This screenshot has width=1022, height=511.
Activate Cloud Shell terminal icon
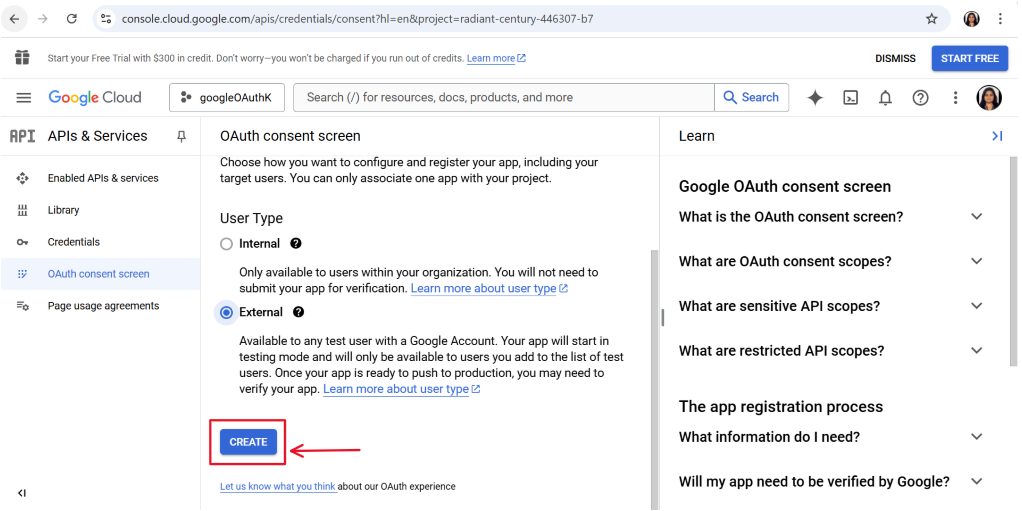click(x=850, y=98)
